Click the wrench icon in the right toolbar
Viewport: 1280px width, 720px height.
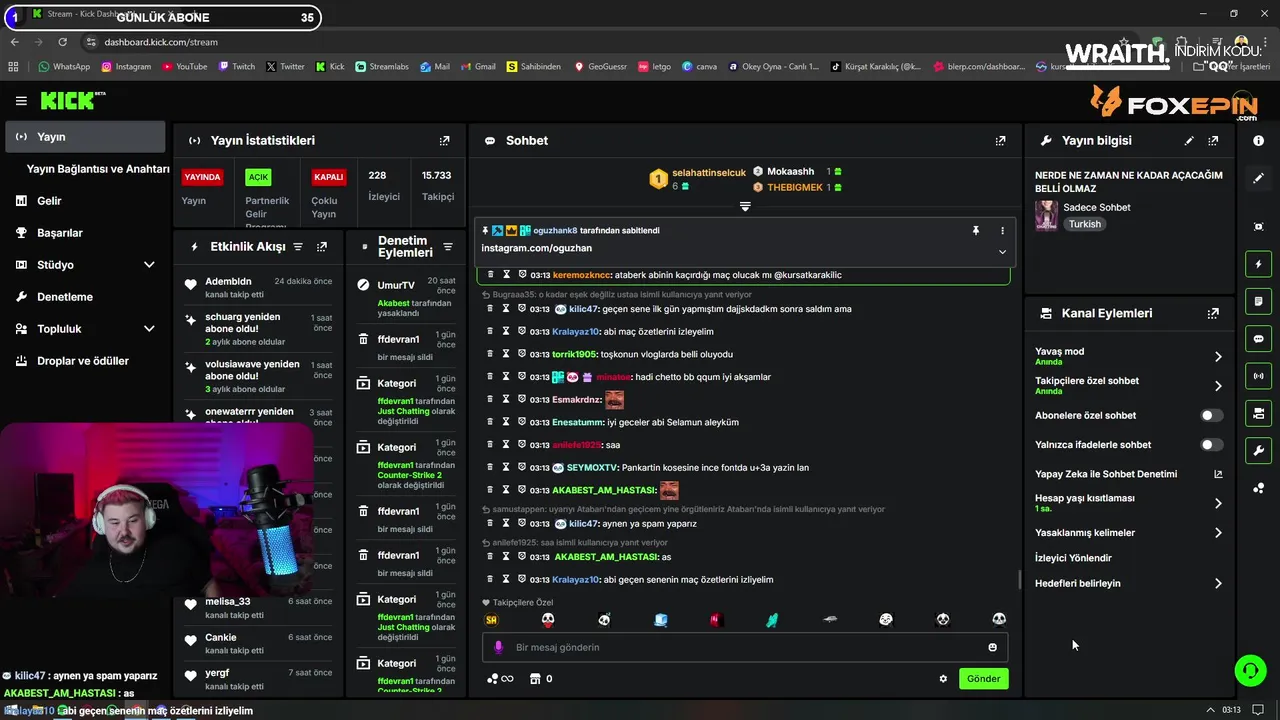click(1258, 451)
